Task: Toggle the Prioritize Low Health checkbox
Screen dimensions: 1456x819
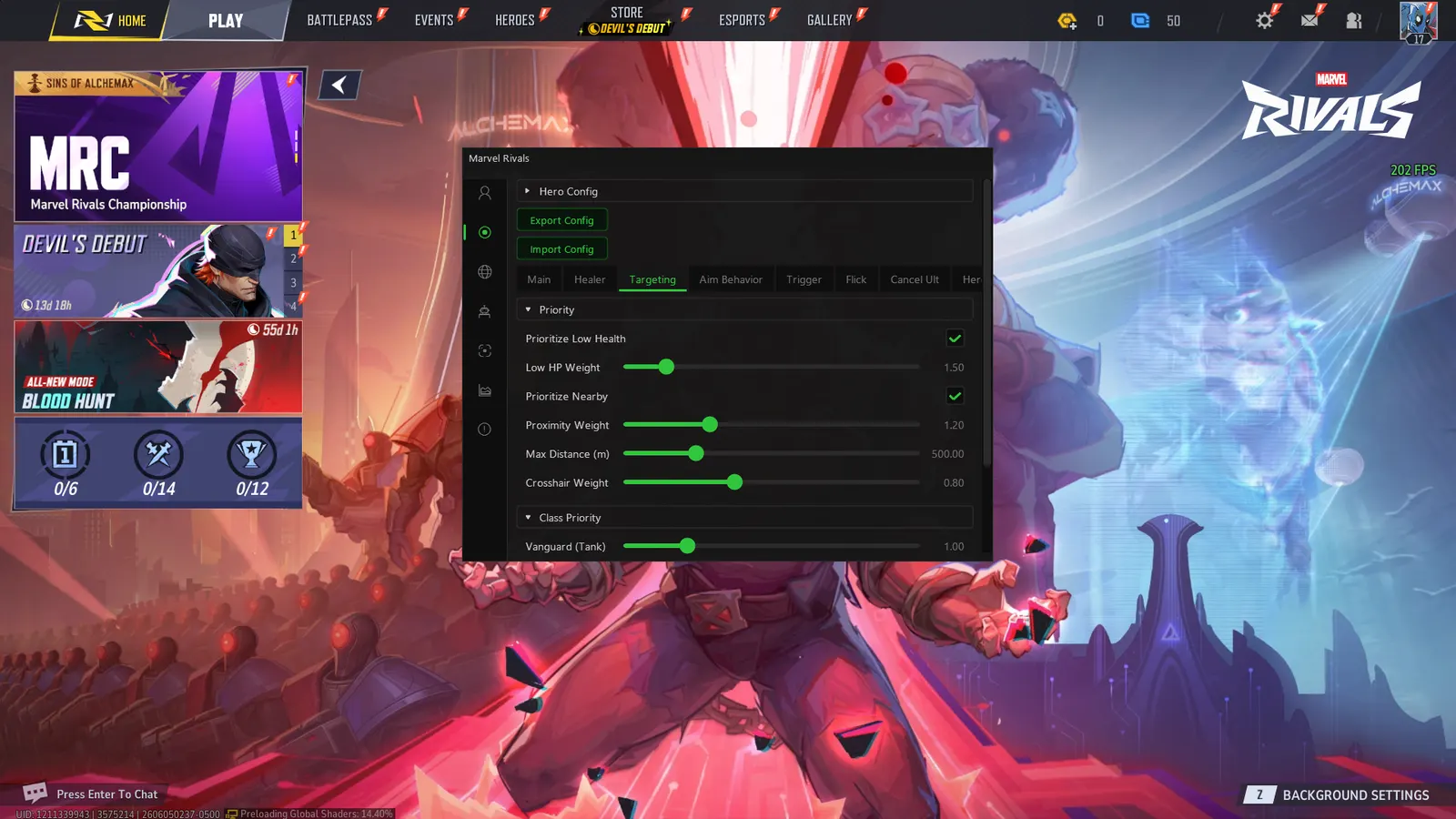Action: 955,339
